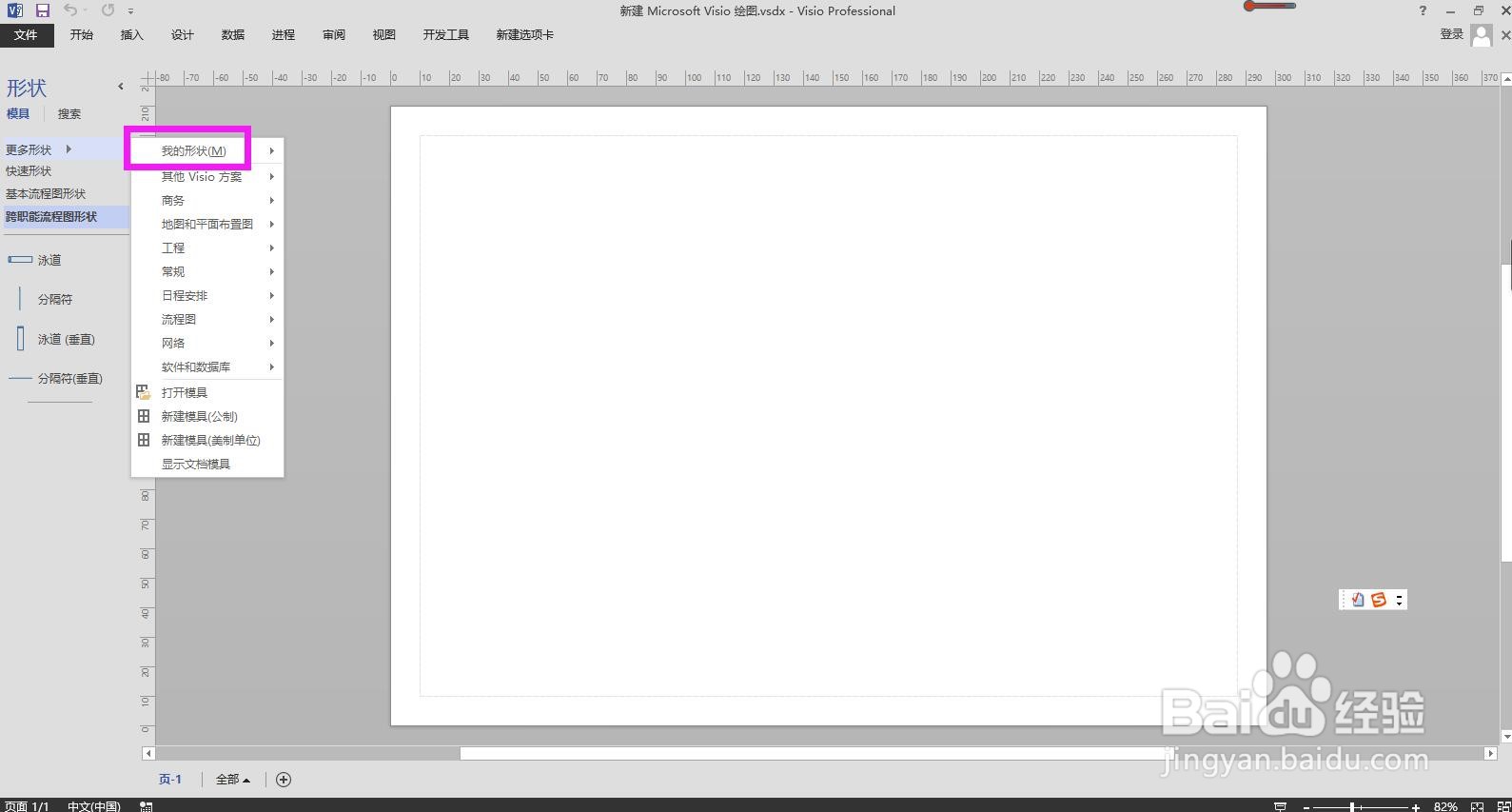Switch to the 插入 ribbon tab
1512x812 pixels.
tap(132, 35)
